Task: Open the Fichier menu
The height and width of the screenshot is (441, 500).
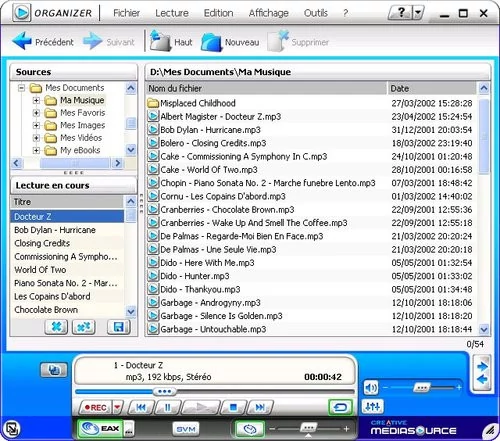Action: [126, 13]
